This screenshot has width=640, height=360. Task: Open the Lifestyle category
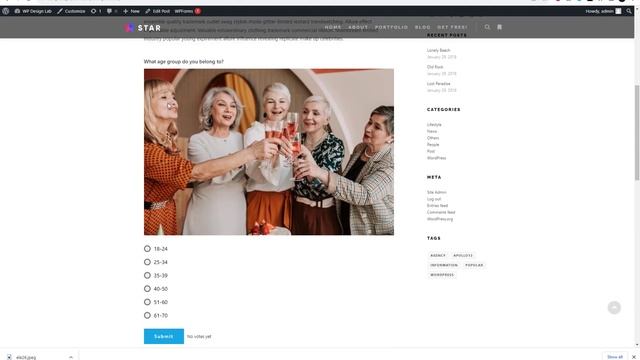[434, 124]
